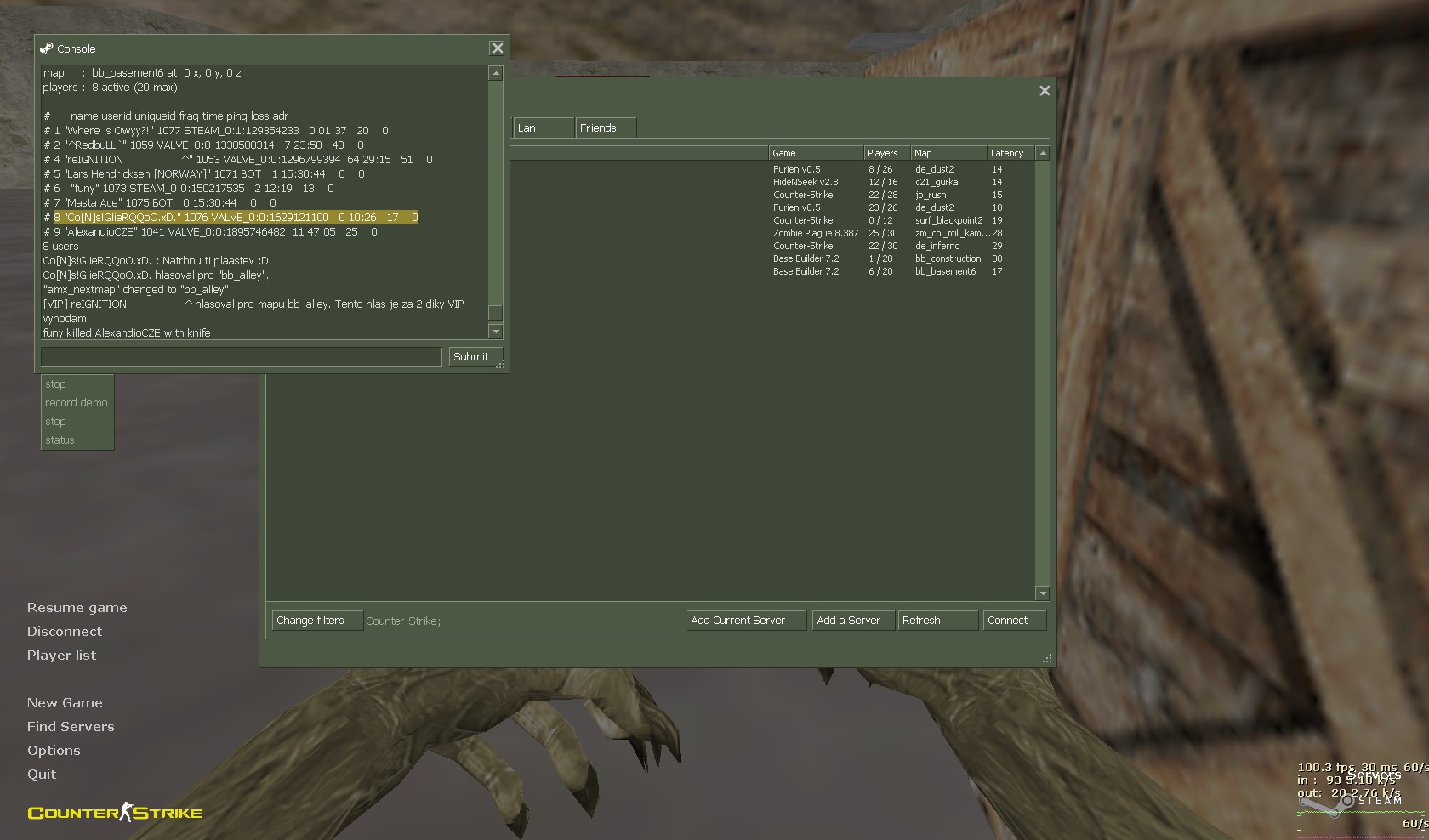Click the Lars Hendricksen [NORWAY] BOT line

(205, 174)
